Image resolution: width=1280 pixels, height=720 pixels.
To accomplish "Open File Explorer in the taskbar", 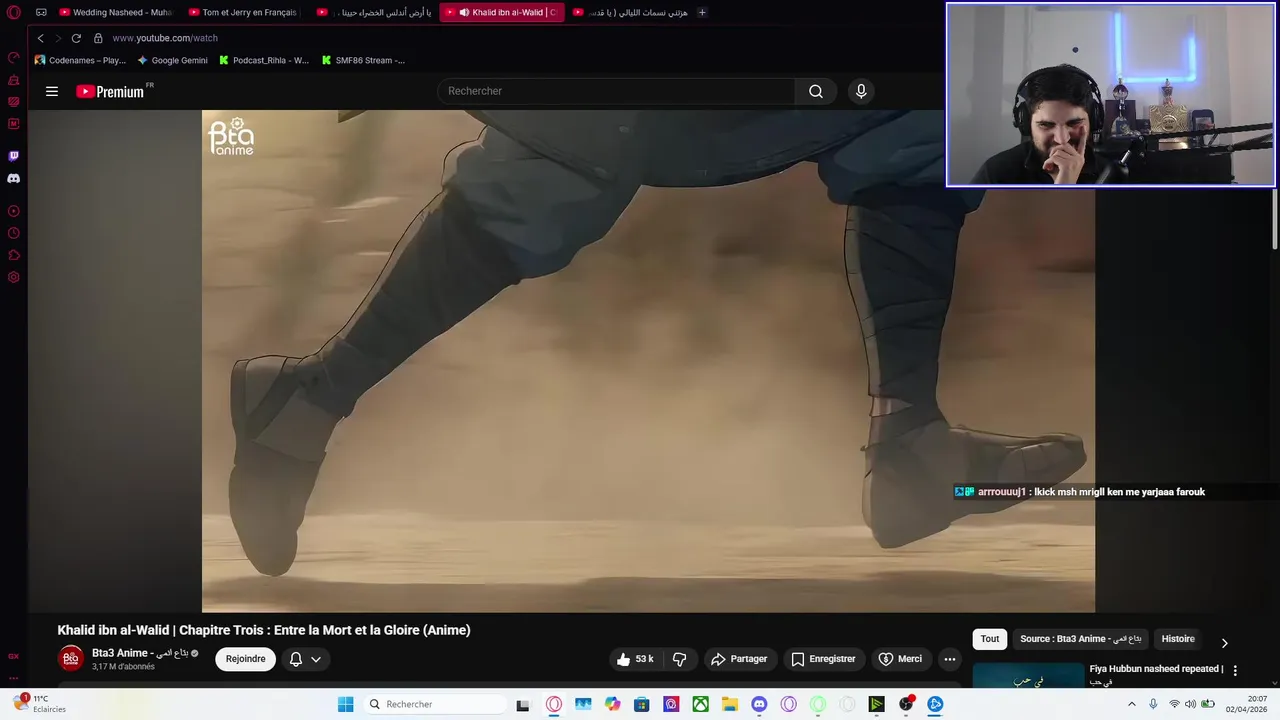I will [730, 704].
